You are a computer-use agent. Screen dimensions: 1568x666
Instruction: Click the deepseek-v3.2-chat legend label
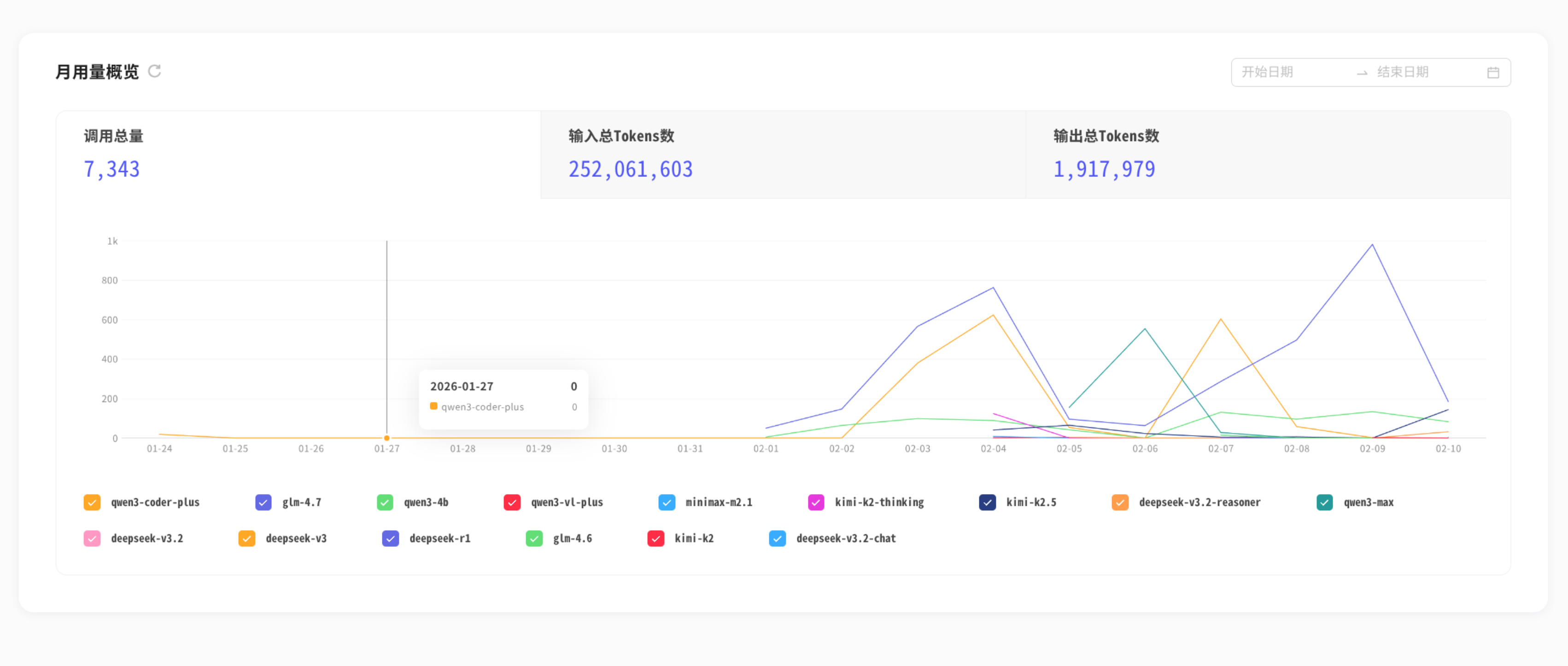tap(845, 538)
